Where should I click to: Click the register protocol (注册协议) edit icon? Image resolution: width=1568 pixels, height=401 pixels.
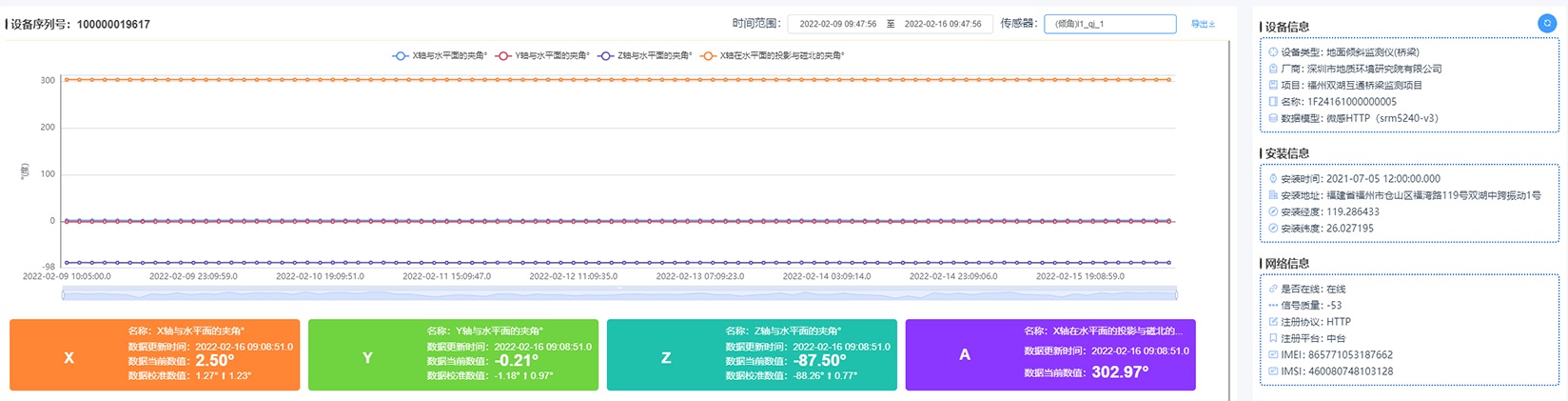pos(1273,322)
